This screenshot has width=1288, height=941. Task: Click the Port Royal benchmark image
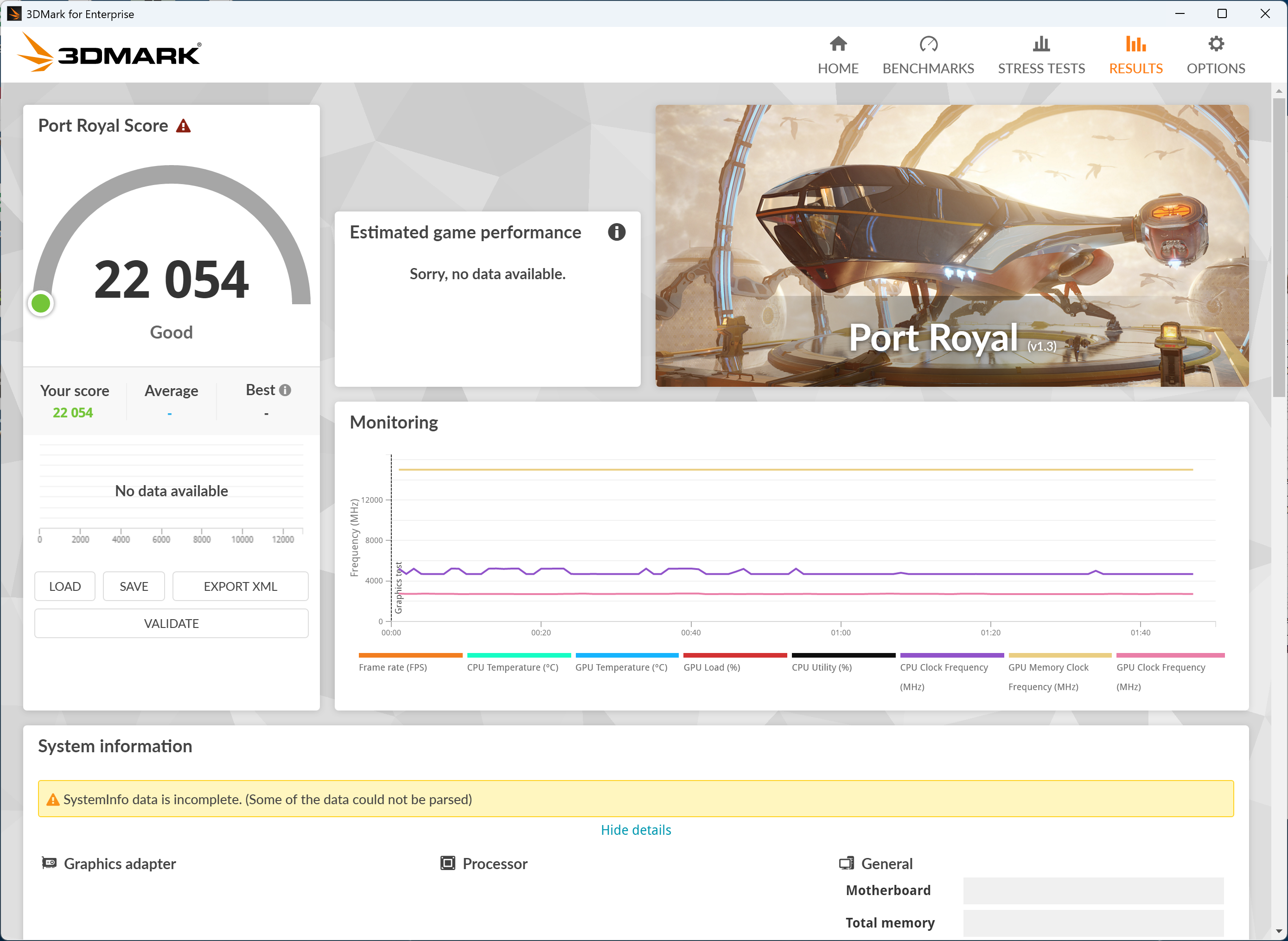coord(952,245)
